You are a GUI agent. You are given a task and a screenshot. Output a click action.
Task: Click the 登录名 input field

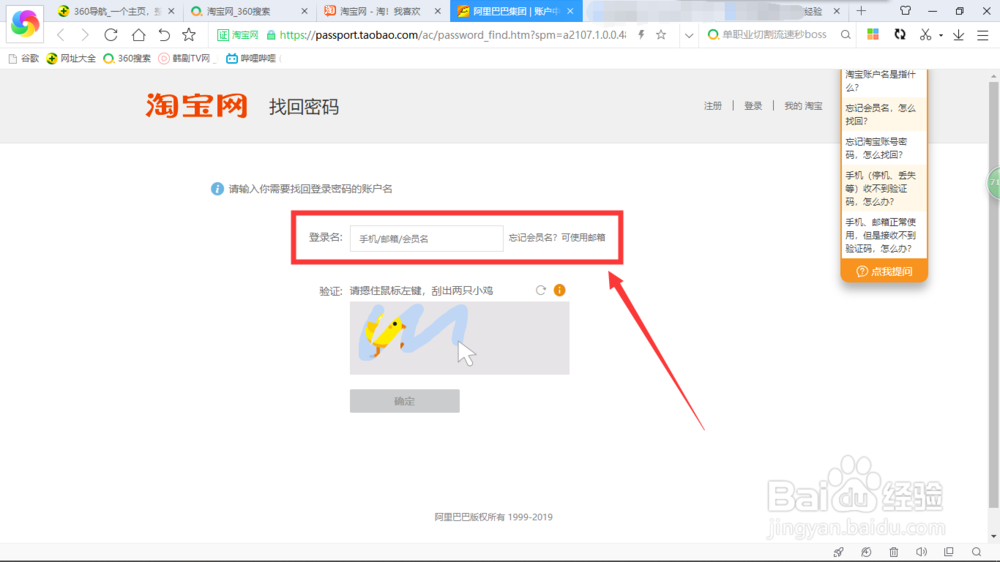click(x=427, y=238)
